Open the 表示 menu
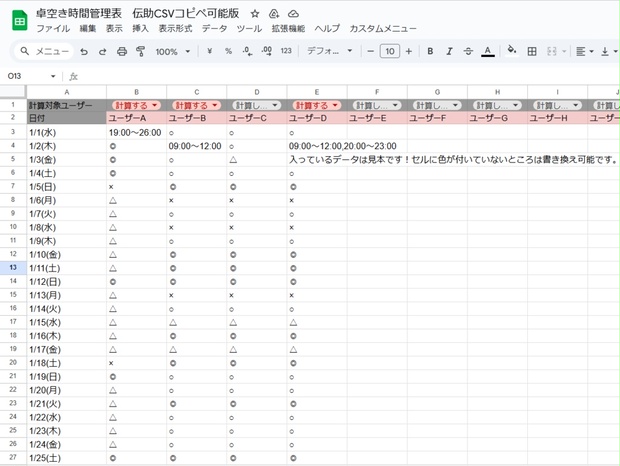This screenshot has height=466, width=620. 114,28
